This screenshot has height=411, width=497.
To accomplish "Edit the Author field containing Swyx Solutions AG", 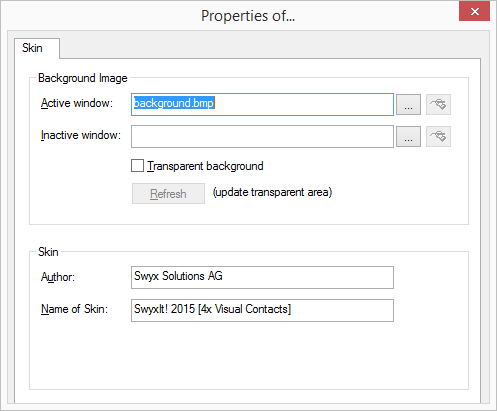I will [262, 277].
